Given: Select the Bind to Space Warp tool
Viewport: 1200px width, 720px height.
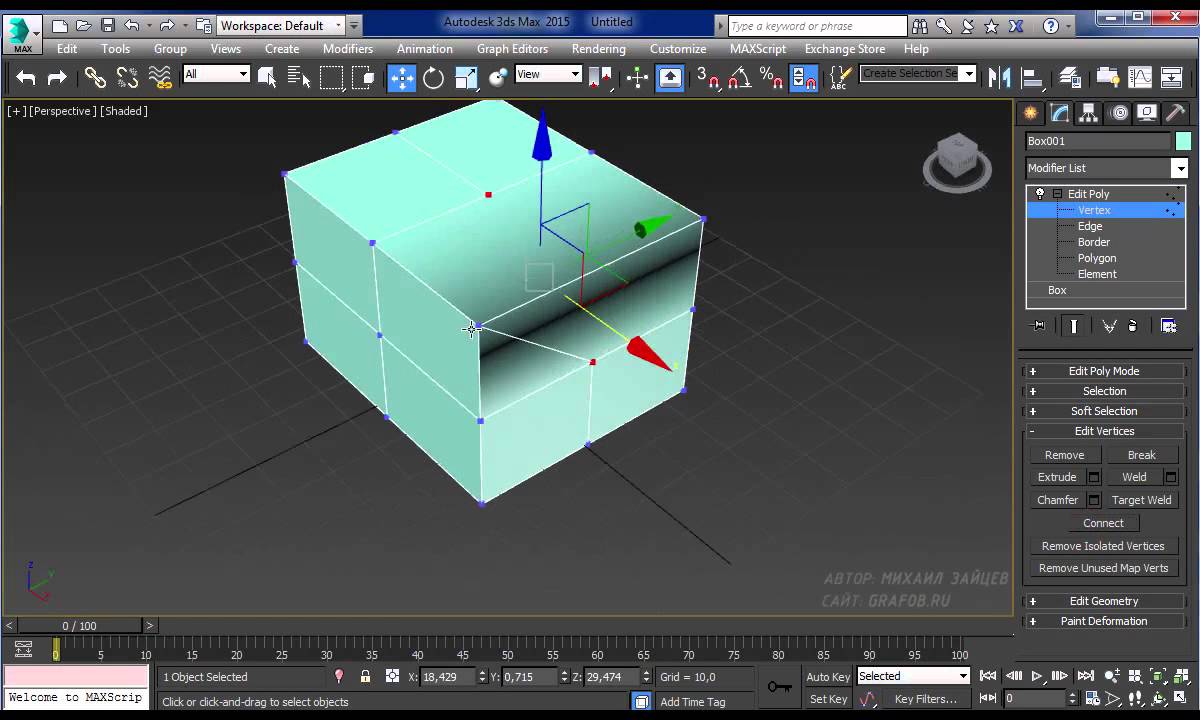Looking at the screenshot, I should coord(160,77).
